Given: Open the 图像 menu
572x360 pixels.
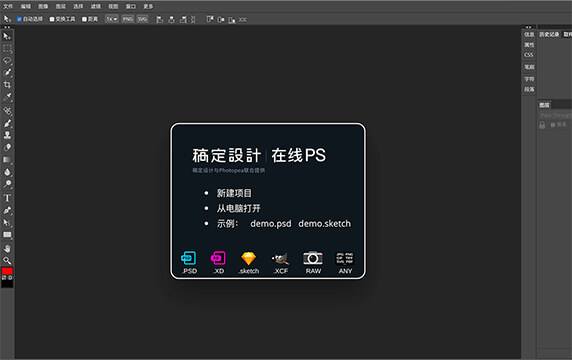Looking at the screenshot, I should point(43,6).
